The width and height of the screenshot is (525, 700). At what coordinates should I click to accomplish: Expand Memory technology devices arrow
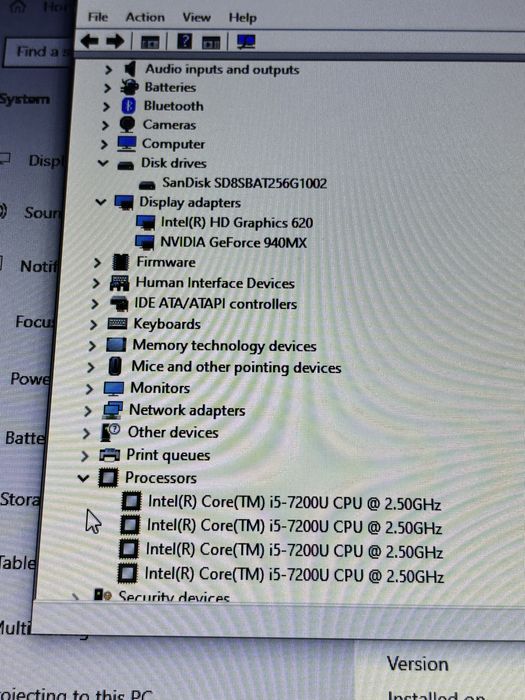92,346
